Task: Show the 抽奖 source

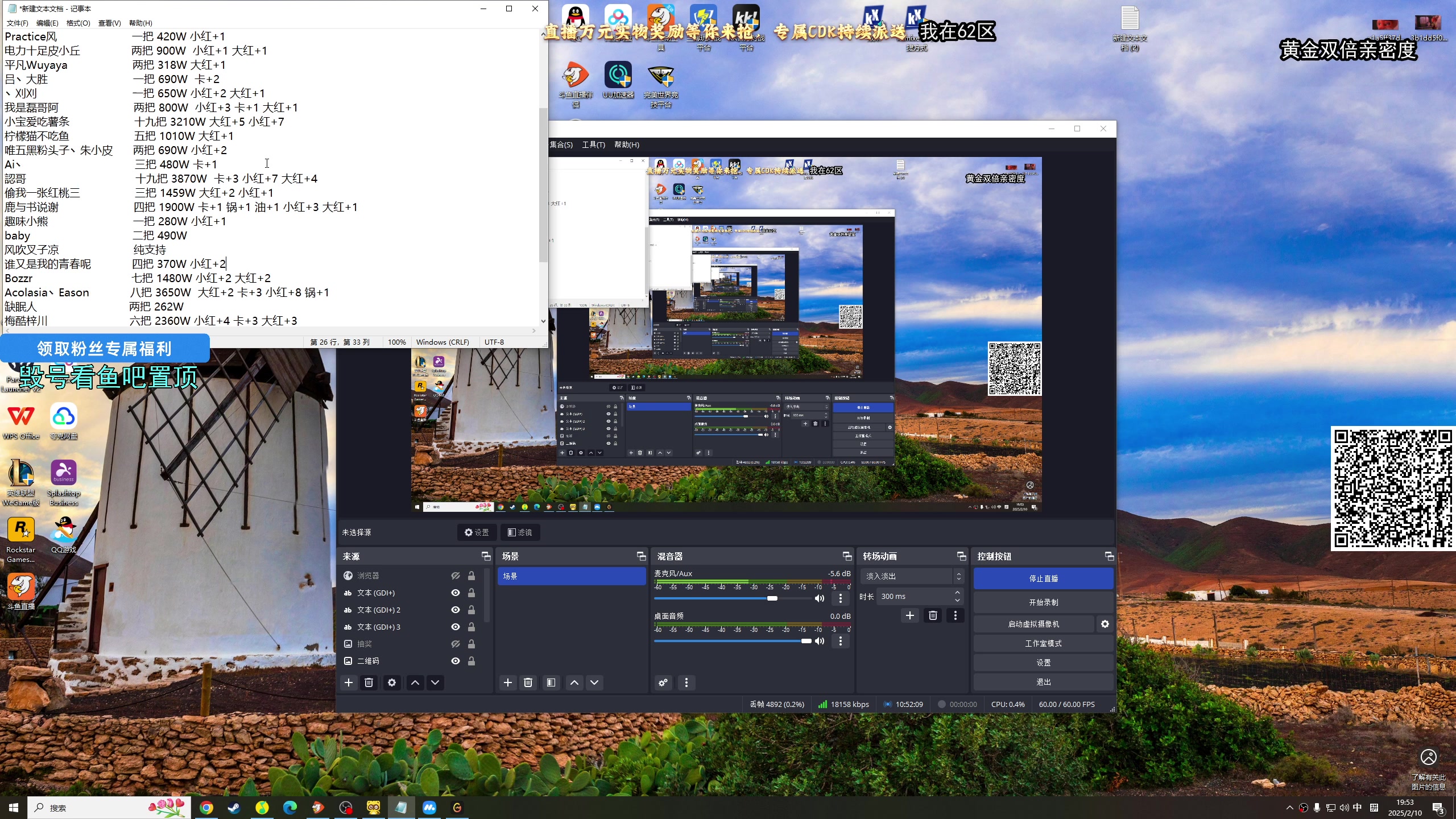Action: (x=456, y=644)
